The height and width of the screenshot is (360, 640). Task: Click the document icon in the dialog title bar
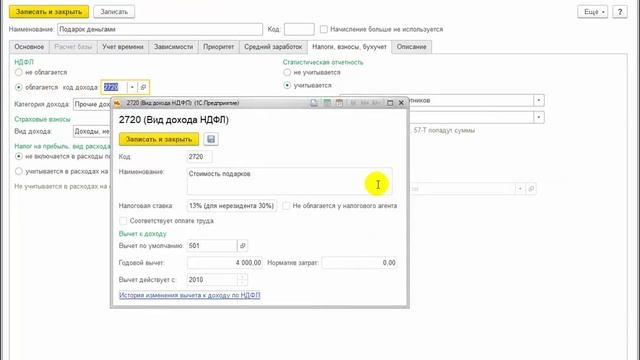[x=314, y=103]
